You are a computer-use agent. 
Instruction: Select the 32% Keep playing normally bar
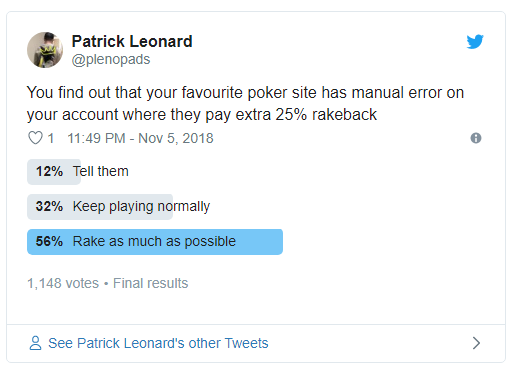100,207
